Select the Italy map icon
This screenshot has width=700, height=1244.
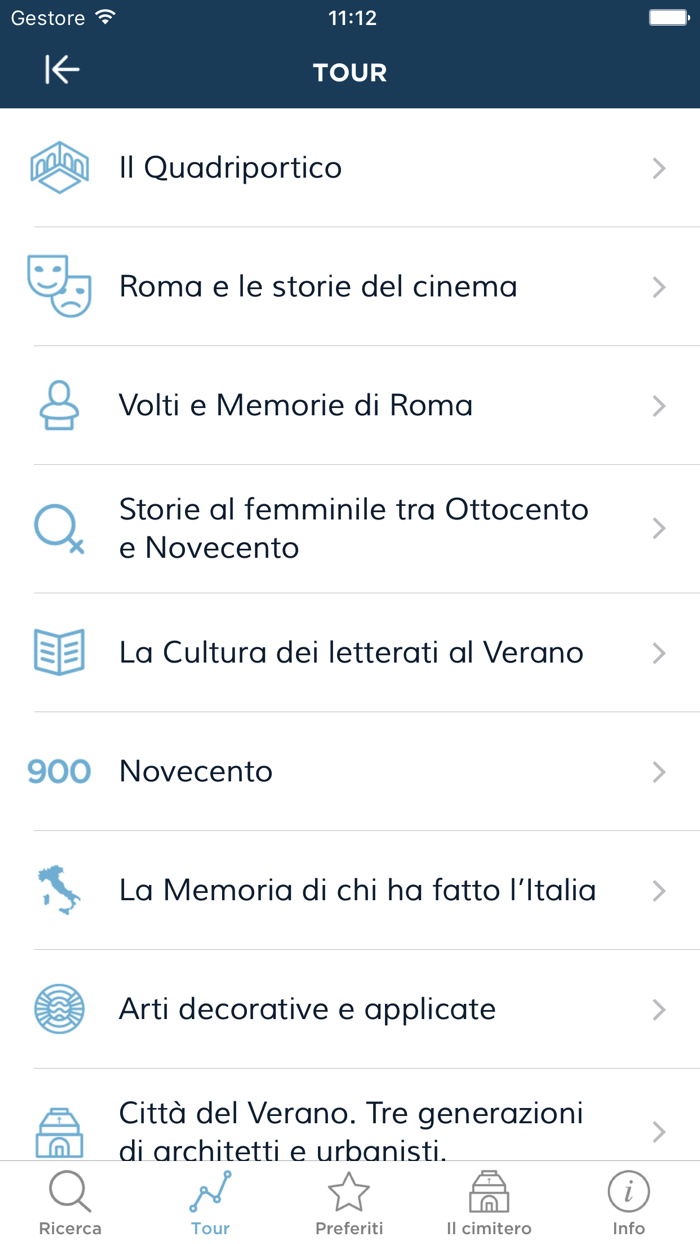[x=59, y=890]
